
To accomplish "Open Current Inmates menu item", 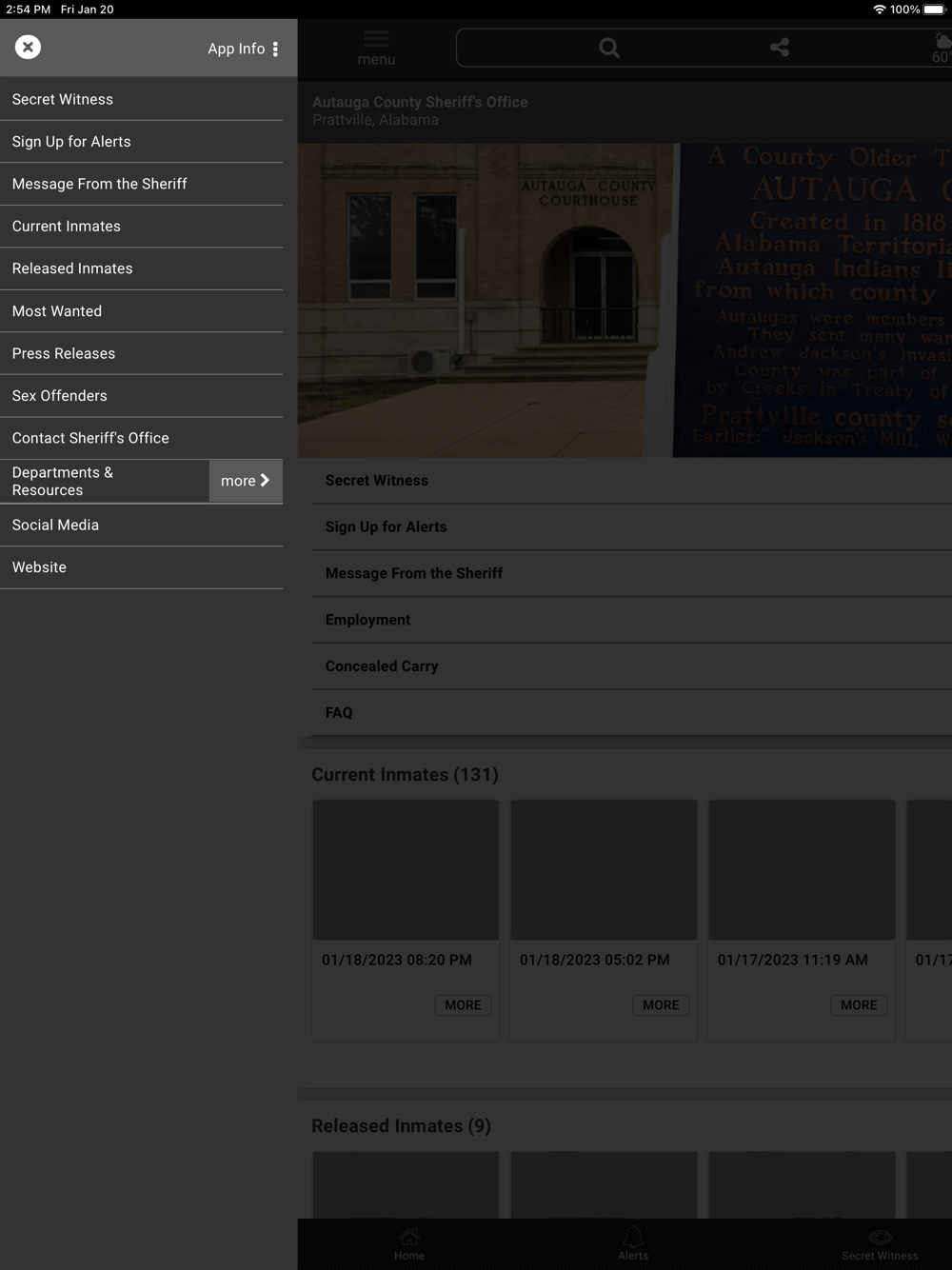I will [141, 227].
